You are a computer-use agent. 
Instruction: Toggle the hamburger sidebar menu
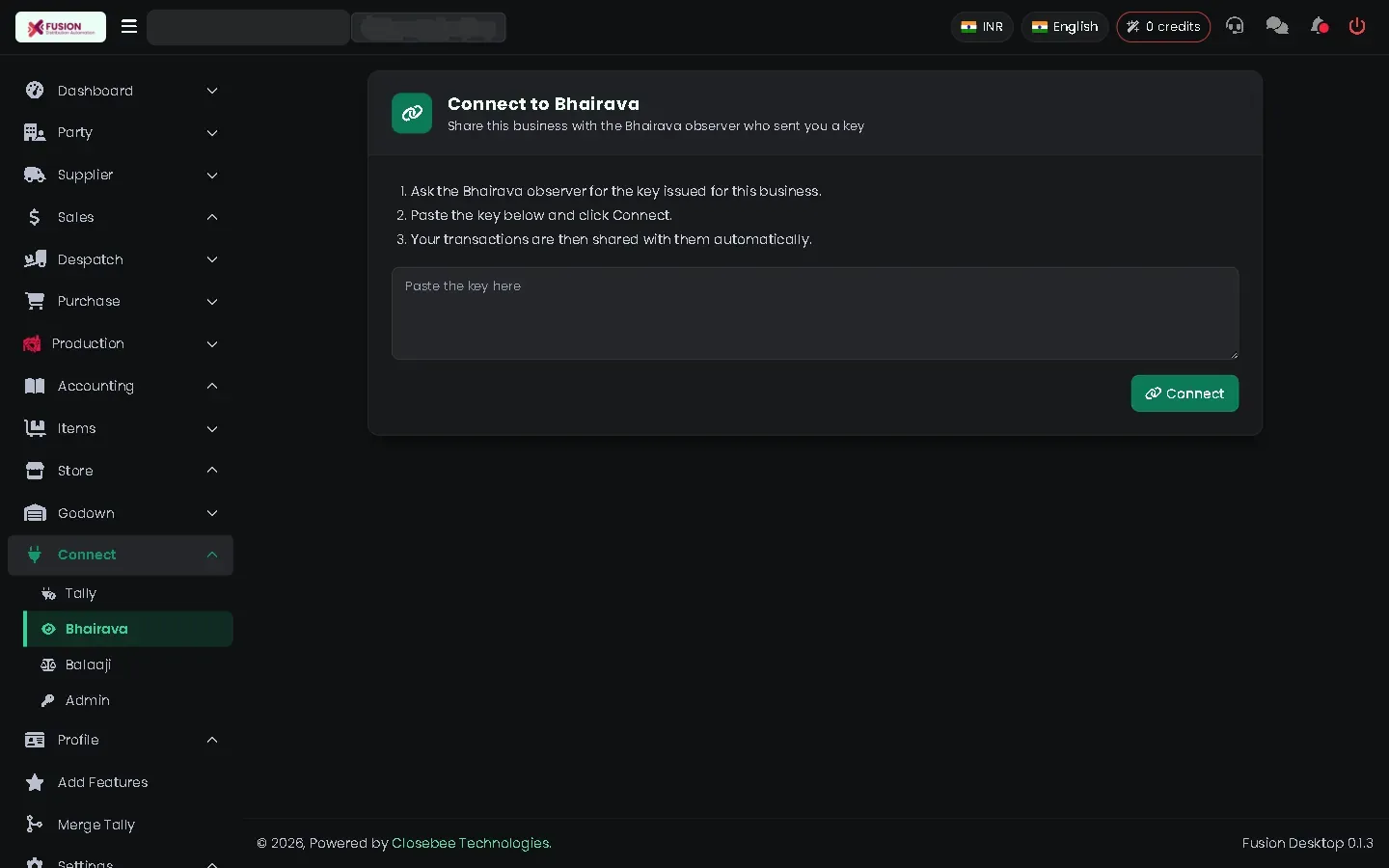point(129,26)
